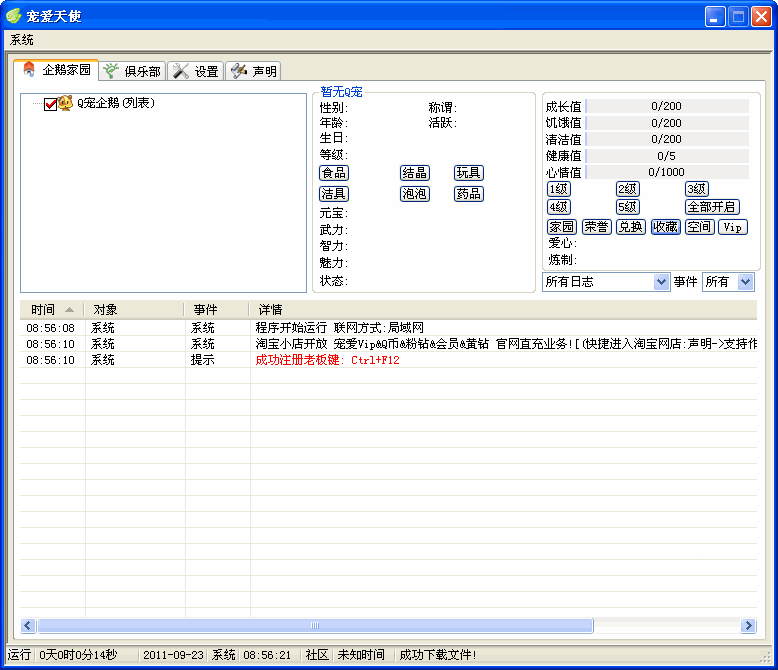
Task: Click the 食品 button
Action: click(x=334, y=173)
